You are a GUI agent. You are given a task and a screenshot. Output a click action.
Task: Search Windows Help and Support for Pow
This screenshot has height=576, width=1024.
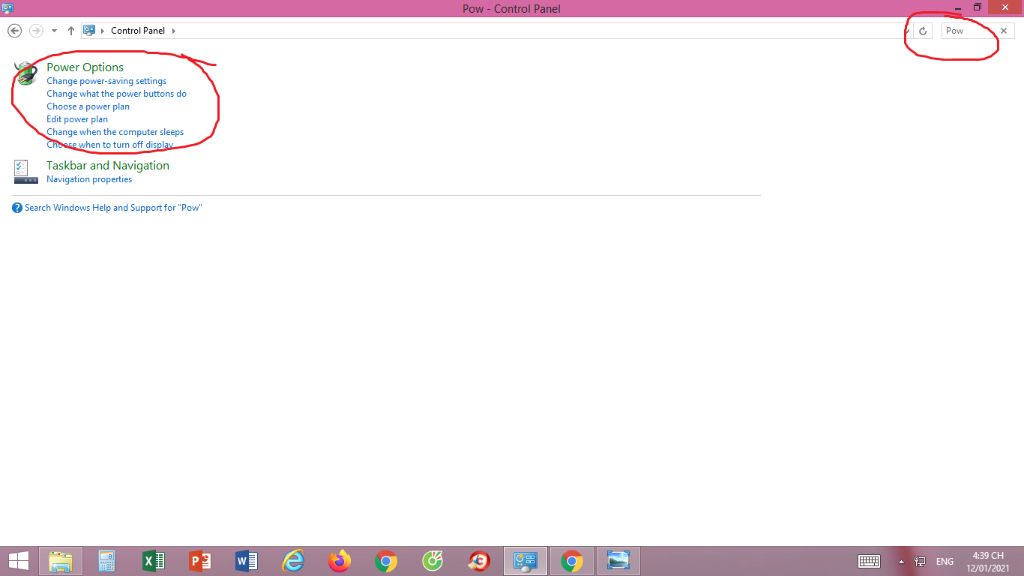click(x=113, y=208)
